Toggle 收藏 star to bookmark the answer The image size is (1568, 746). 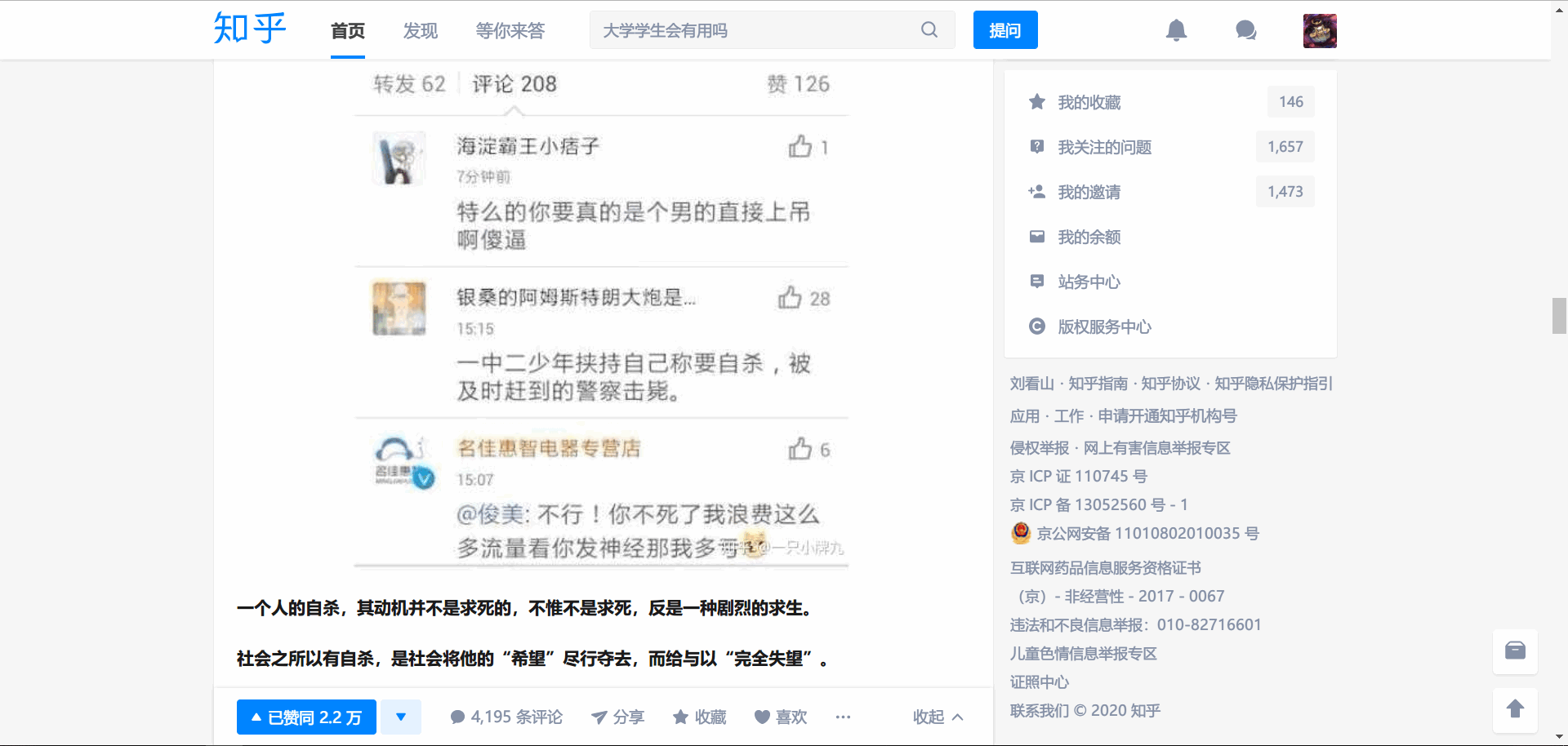tap(699, 717)
